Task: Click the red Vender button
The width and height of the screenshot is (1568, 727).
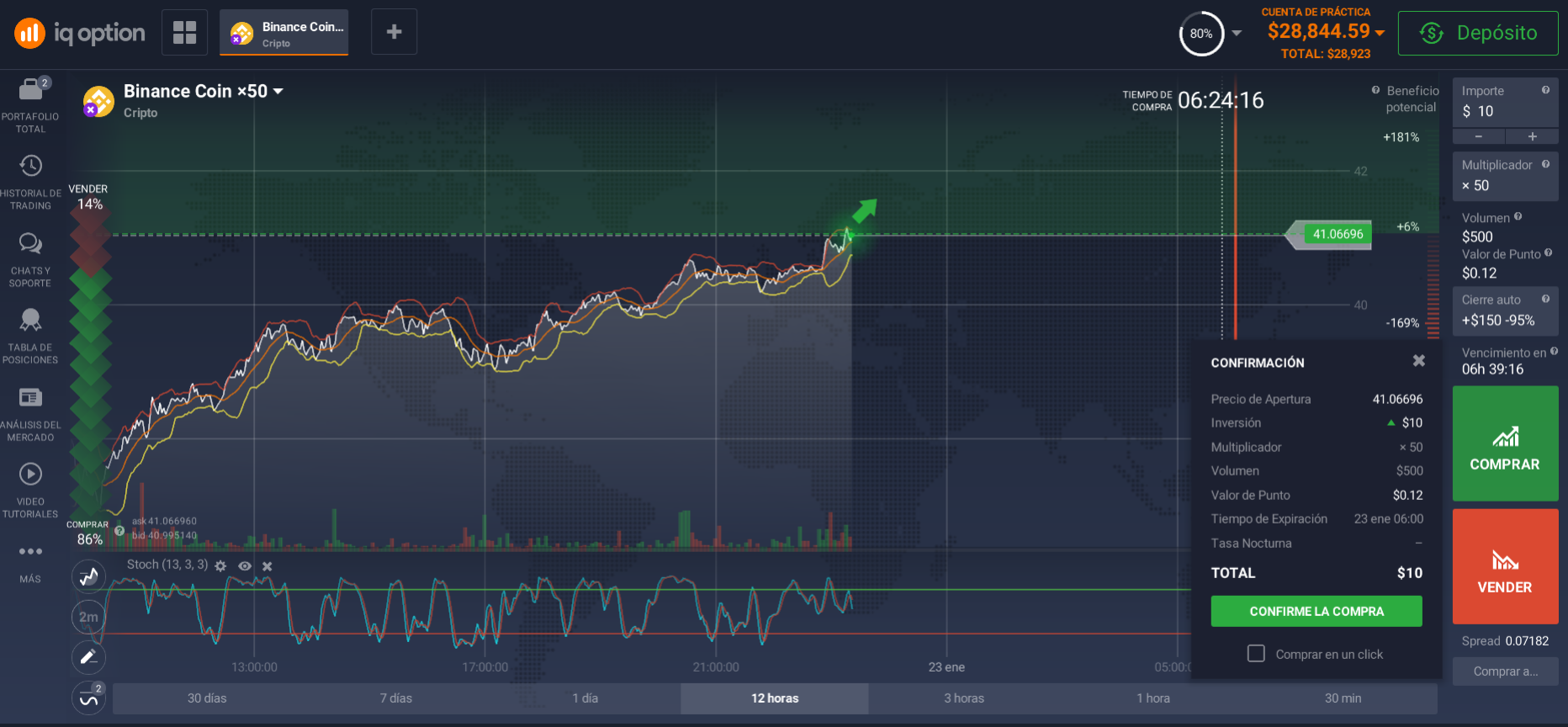Action: tap(1504, 566)
